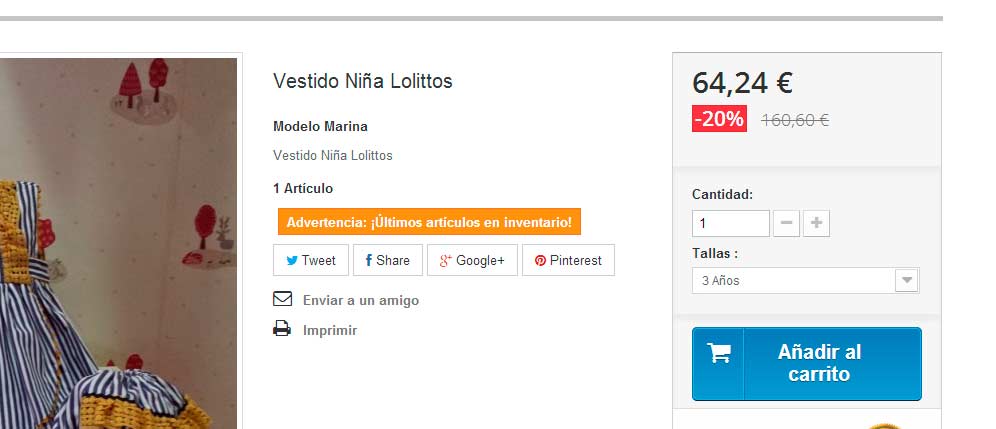Screen dimensions: 996x429
Task: Click the dropdown arrow beside 3 Años
Action: pos(906,281)
